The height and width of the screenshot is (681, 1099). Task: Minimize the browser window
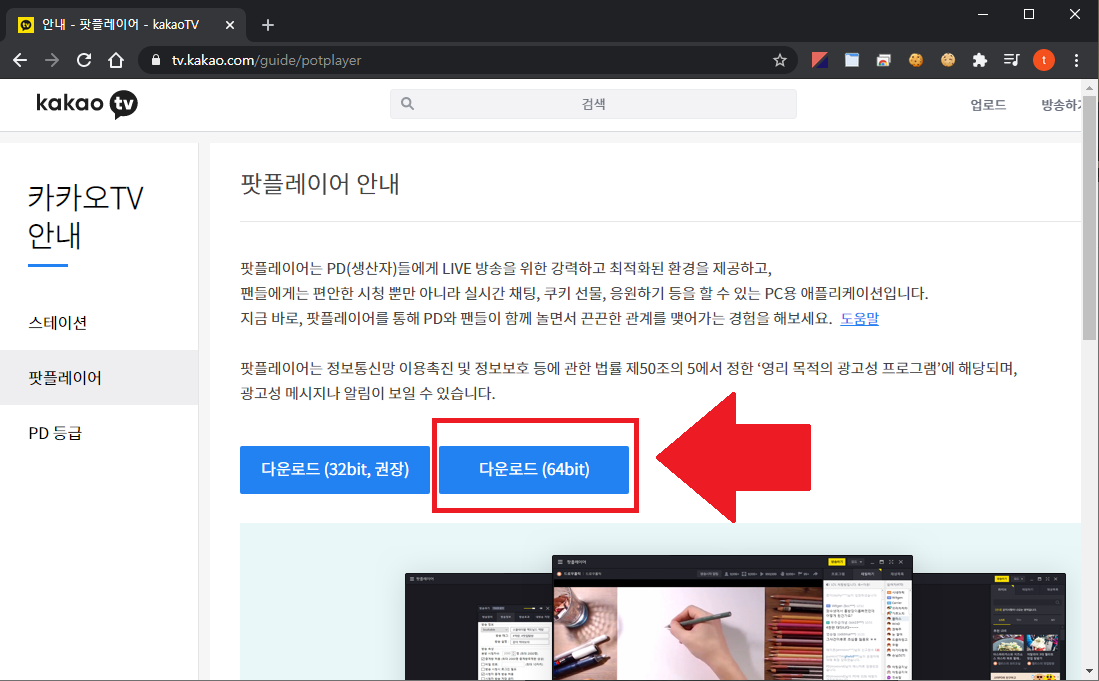coord(983,14)
